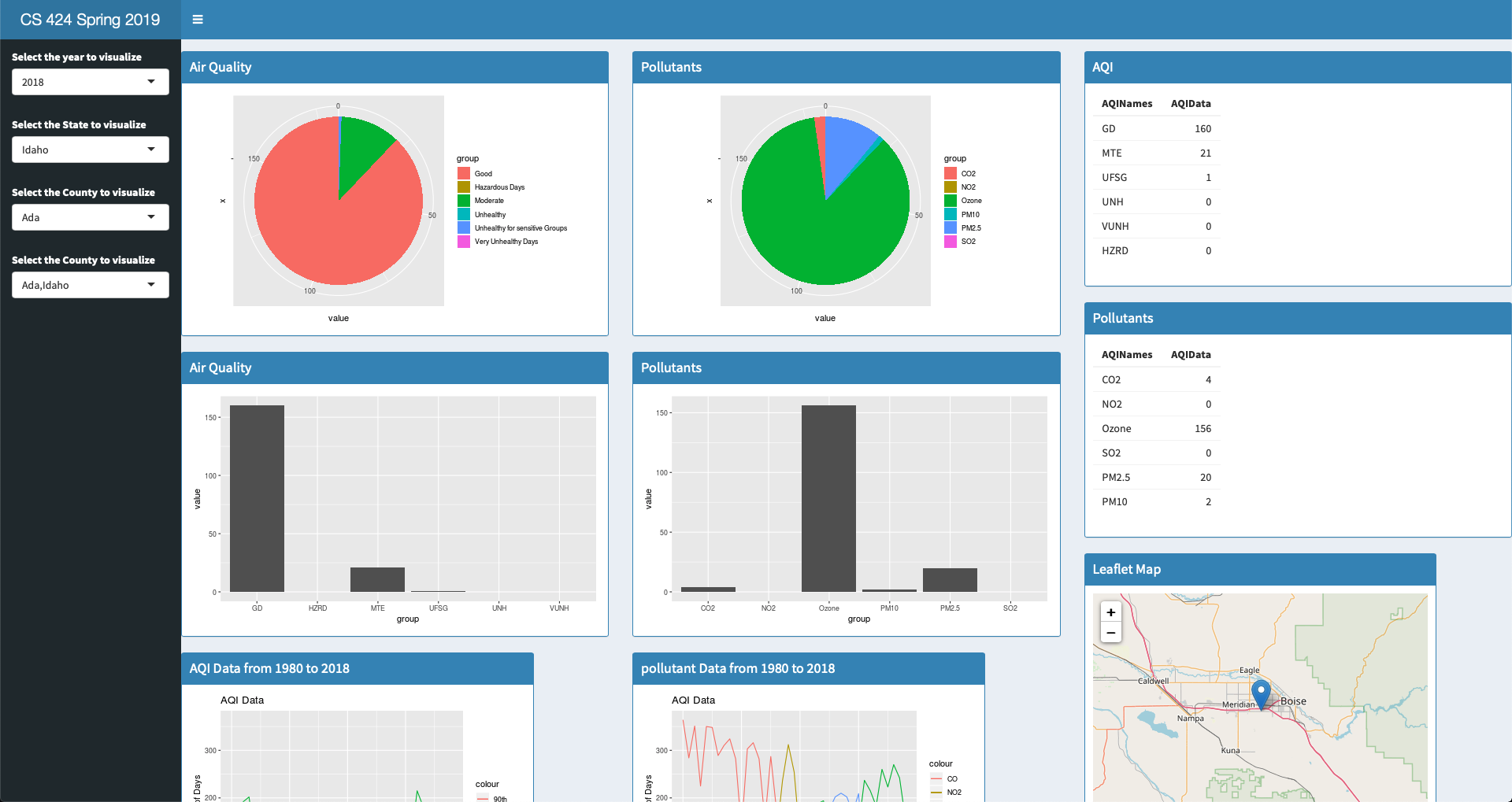Image resolution: width=1512 pixels, height=802 pixels.
Task: Select the PM2.5 row in Pollutants table
Action: [x=1156, y=477]
